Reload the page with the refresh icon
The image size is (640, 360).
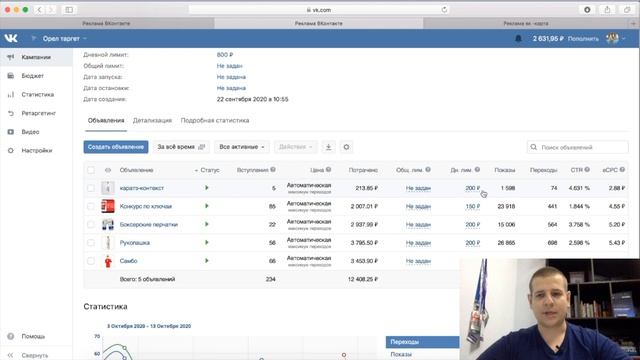[x=444, y=10]
